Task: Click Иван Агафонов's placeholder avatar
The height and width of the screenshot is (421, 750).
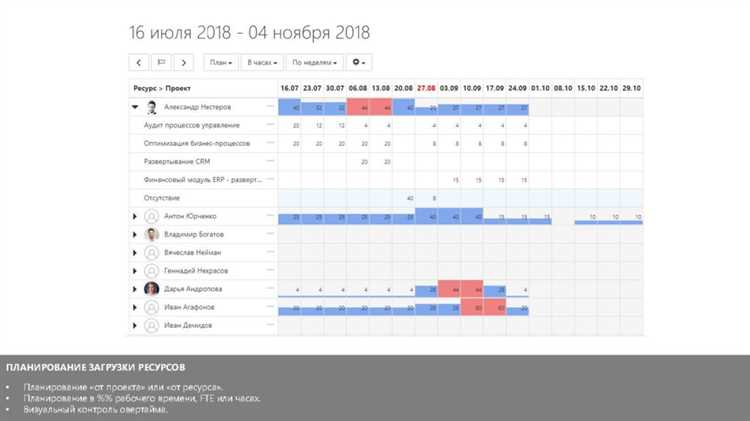Action: pyautogui.click(x=152, y=307)
